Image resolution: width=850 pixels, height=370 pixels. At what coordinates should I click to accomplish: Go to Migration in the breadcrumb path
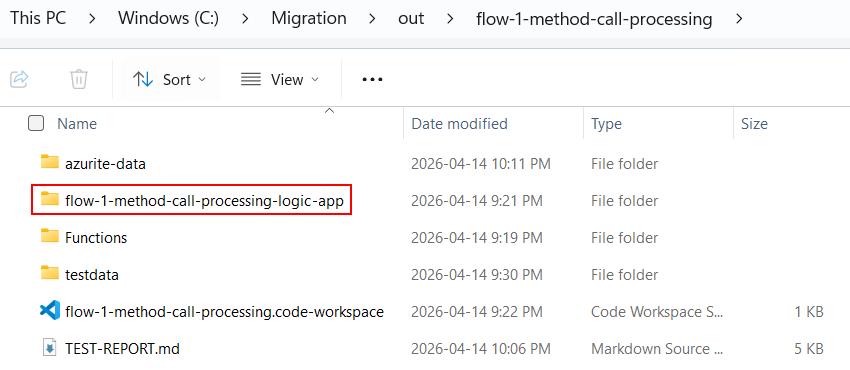pos(309,18)
